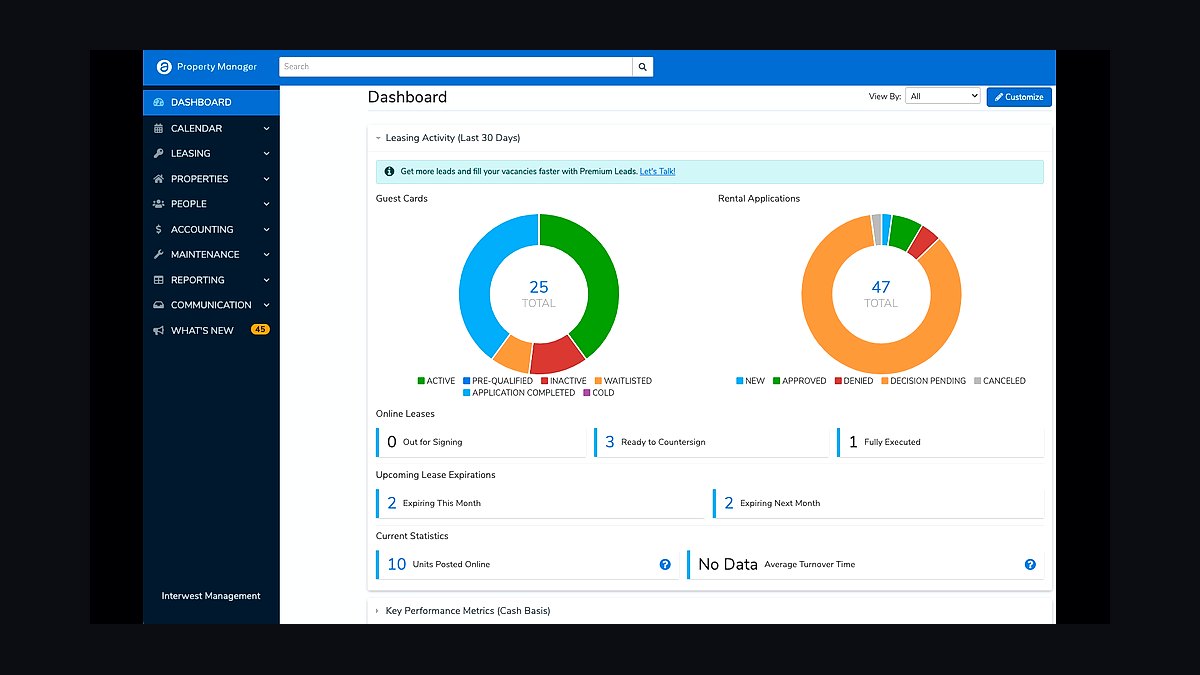
Task: Toggle APPLICATION COMPLETED legend swatch
Action: [x=467, y=393]
